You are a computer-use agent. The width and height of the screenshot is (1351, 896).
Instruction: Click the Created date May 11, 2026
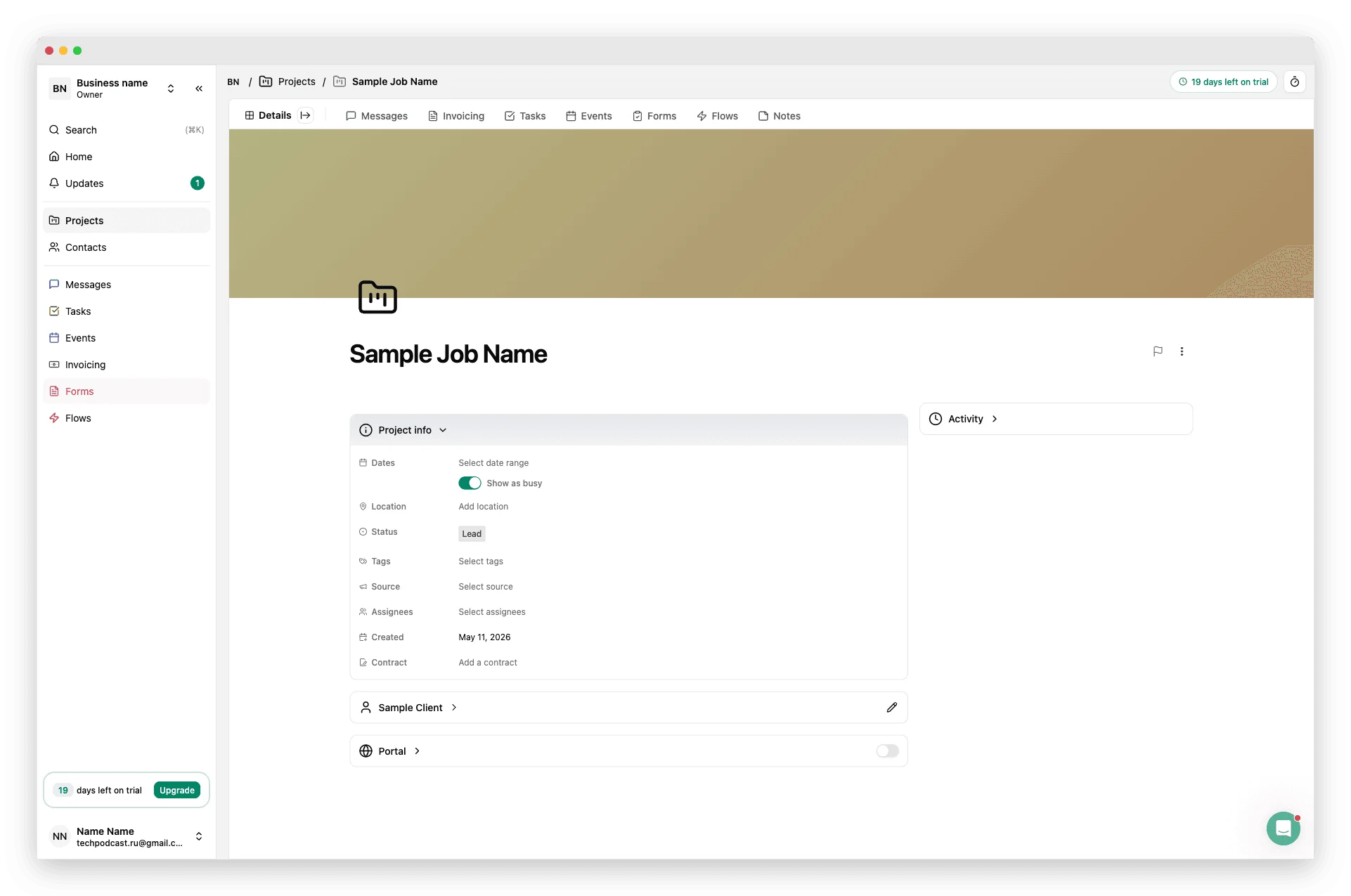click(484, 637)
